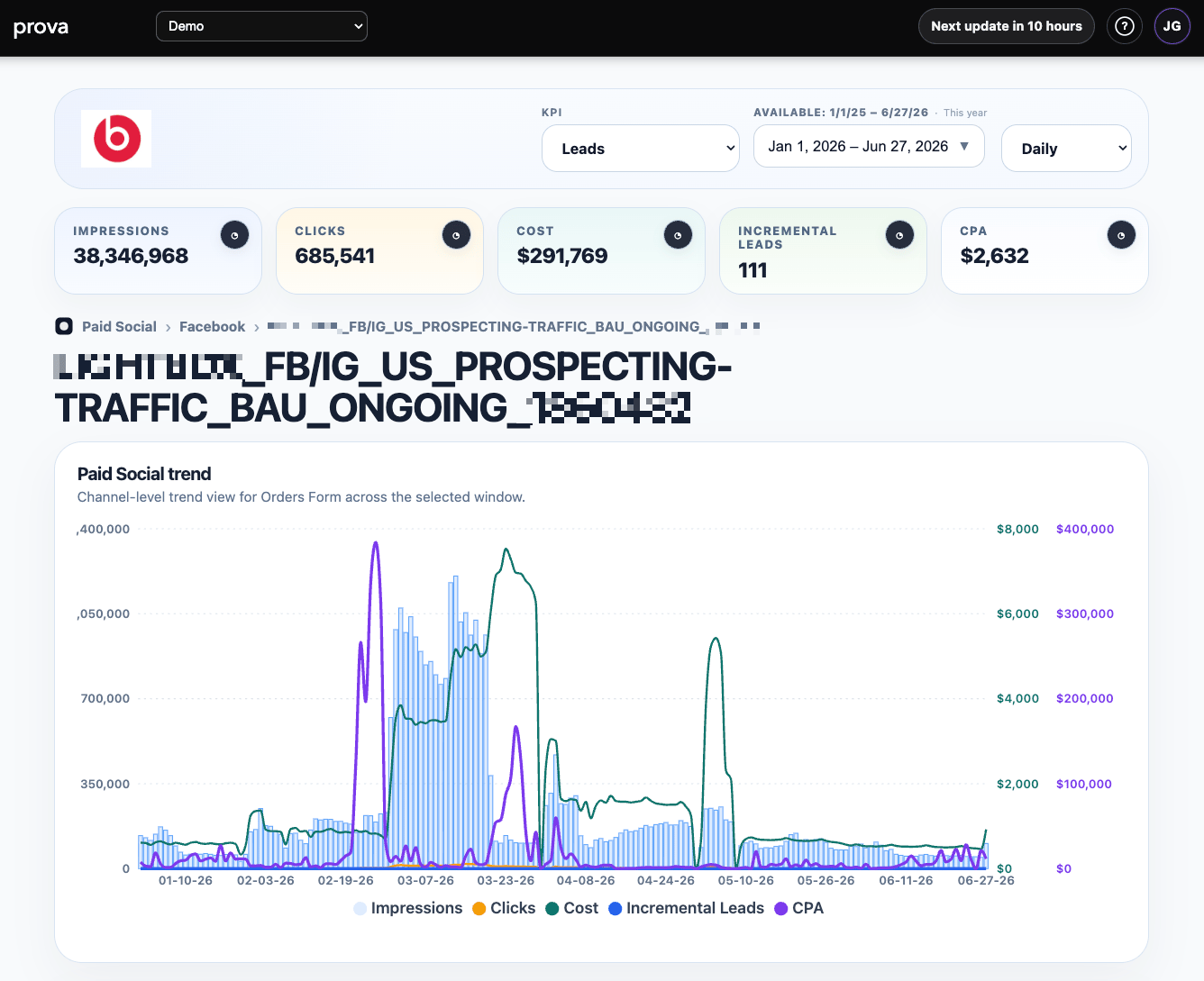The image size is (1204, 981).
Task: Toggle the CPA card chart icon
Action: [x=1121, y=235]
